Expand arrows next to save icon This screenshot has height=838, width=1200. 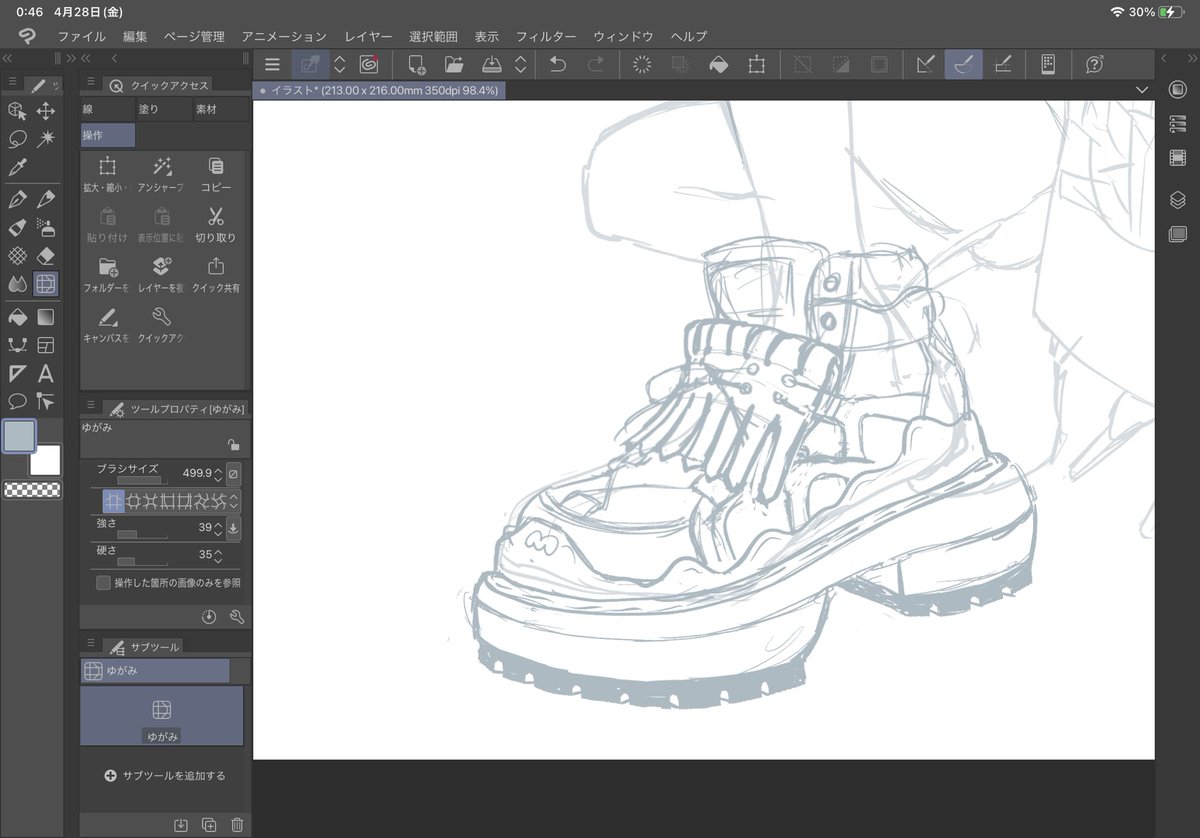point(520,64)
